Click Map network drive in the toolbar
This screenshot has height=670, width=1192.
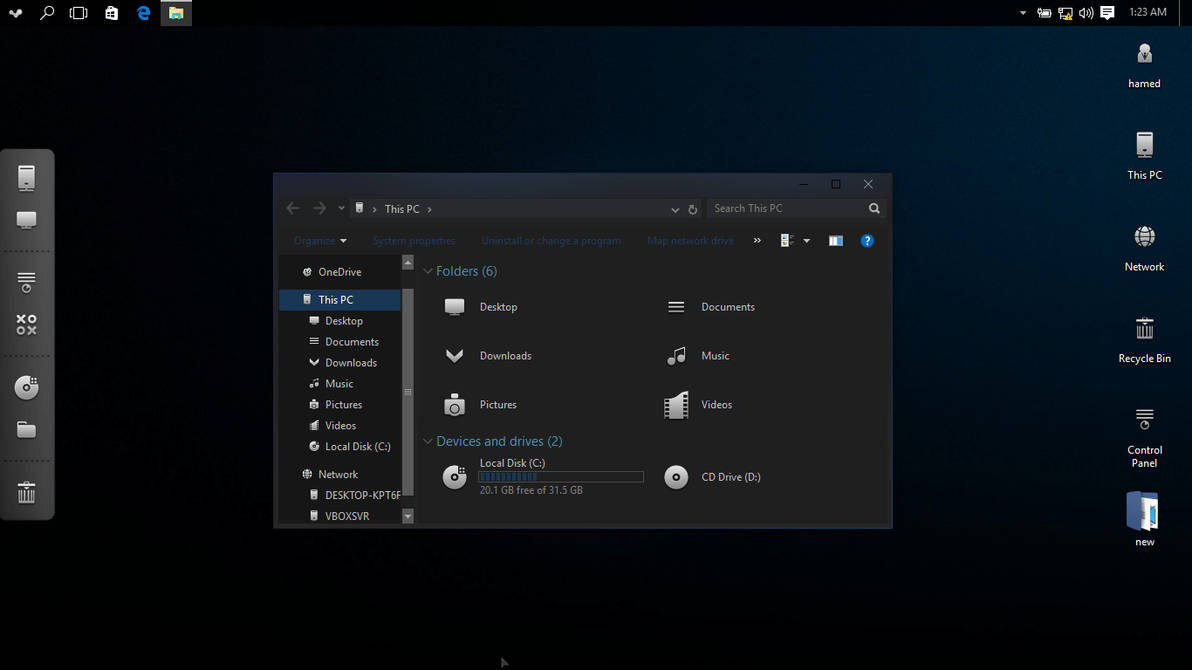(x=689, y=240)
